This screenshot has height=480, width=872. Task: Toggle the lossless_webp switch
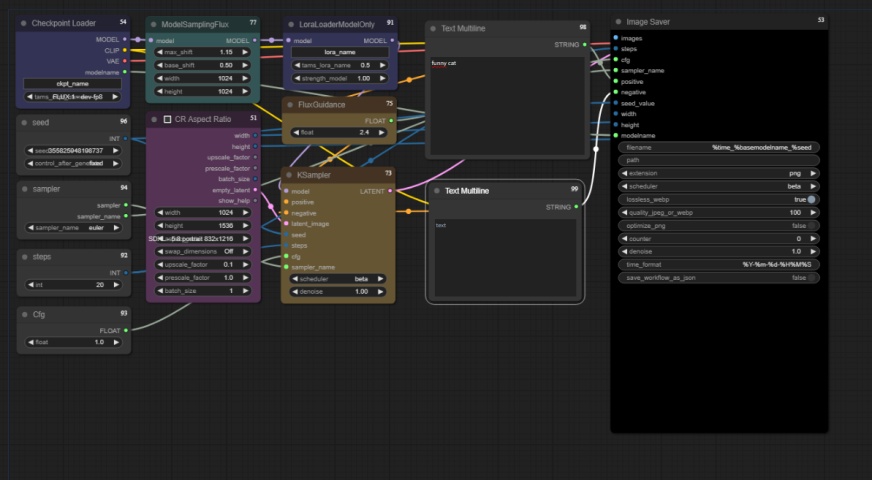point(811,199)
